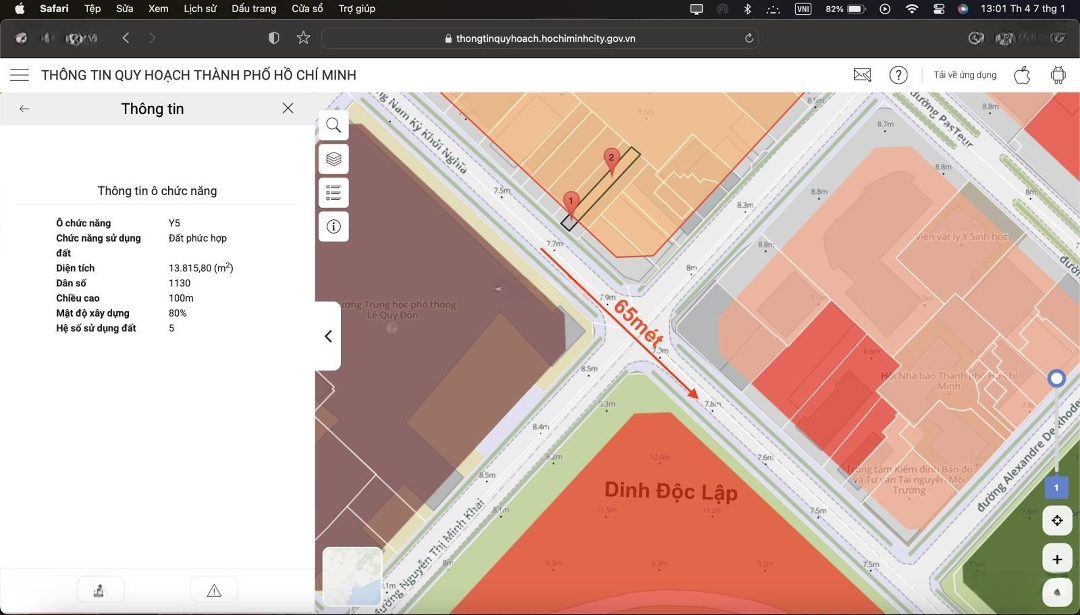
Task: Click the map opacity slider handle
Action: [x=1056, y=379]
